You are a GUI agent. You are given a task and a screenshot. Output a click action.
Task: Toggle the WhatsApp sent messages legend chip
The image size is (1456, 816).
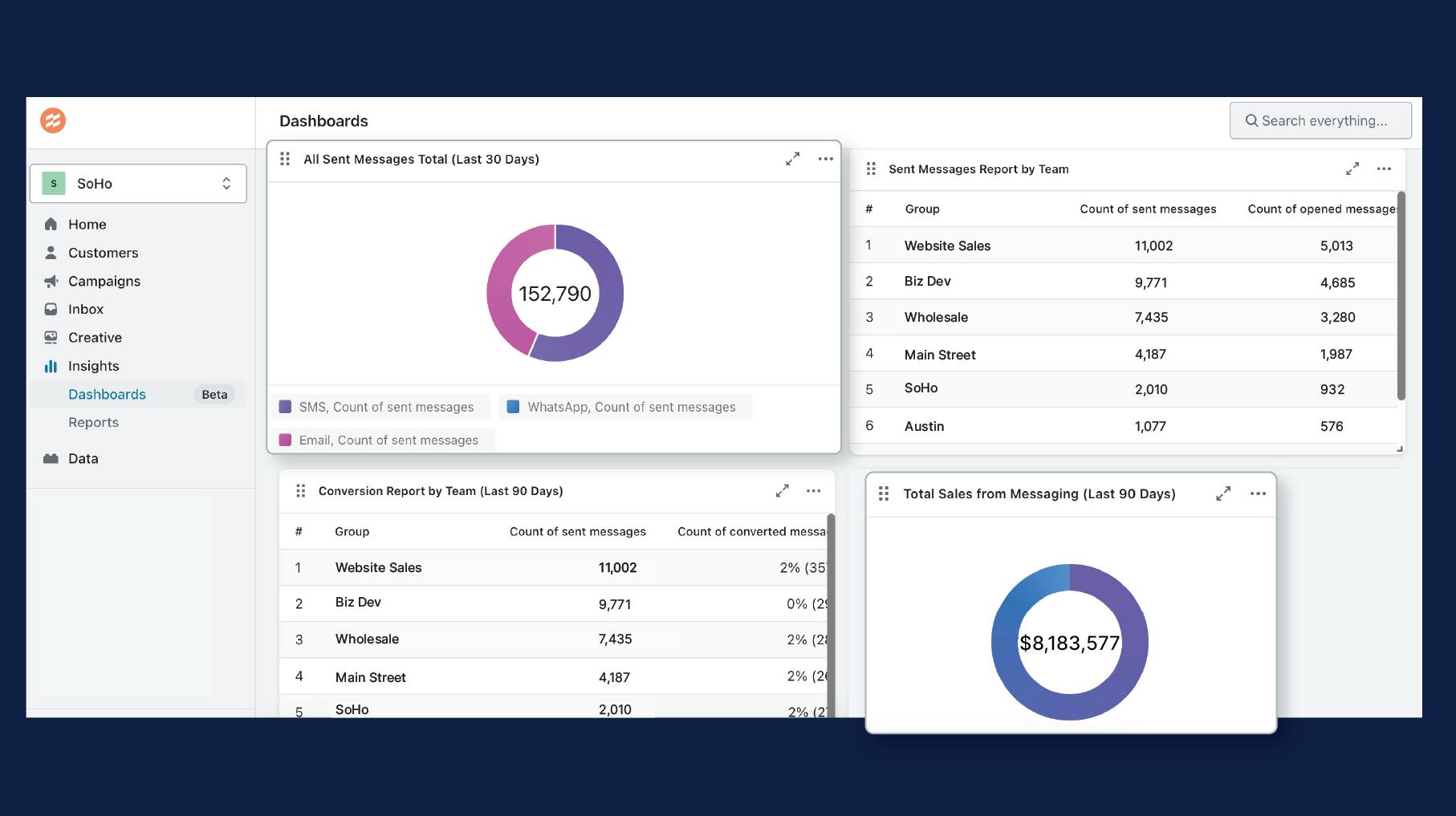625,407
